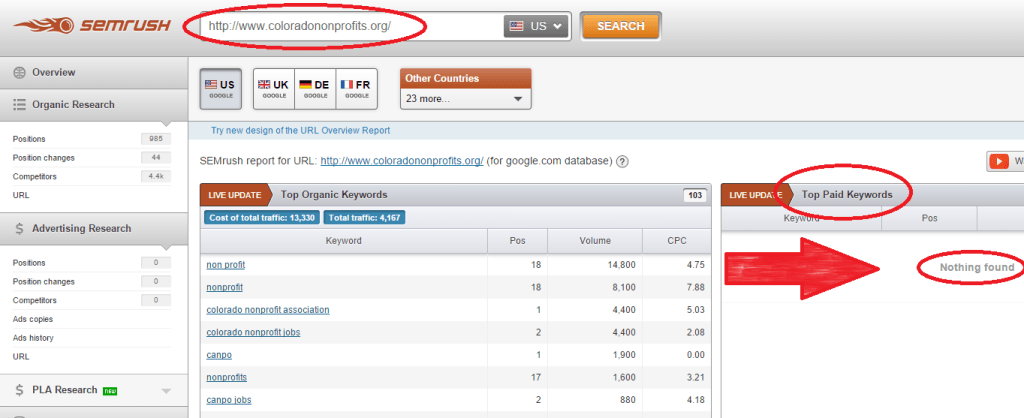Open the 'canpo jobs' keyword link
Screen dimensions: 1024x418
point(229,400)
